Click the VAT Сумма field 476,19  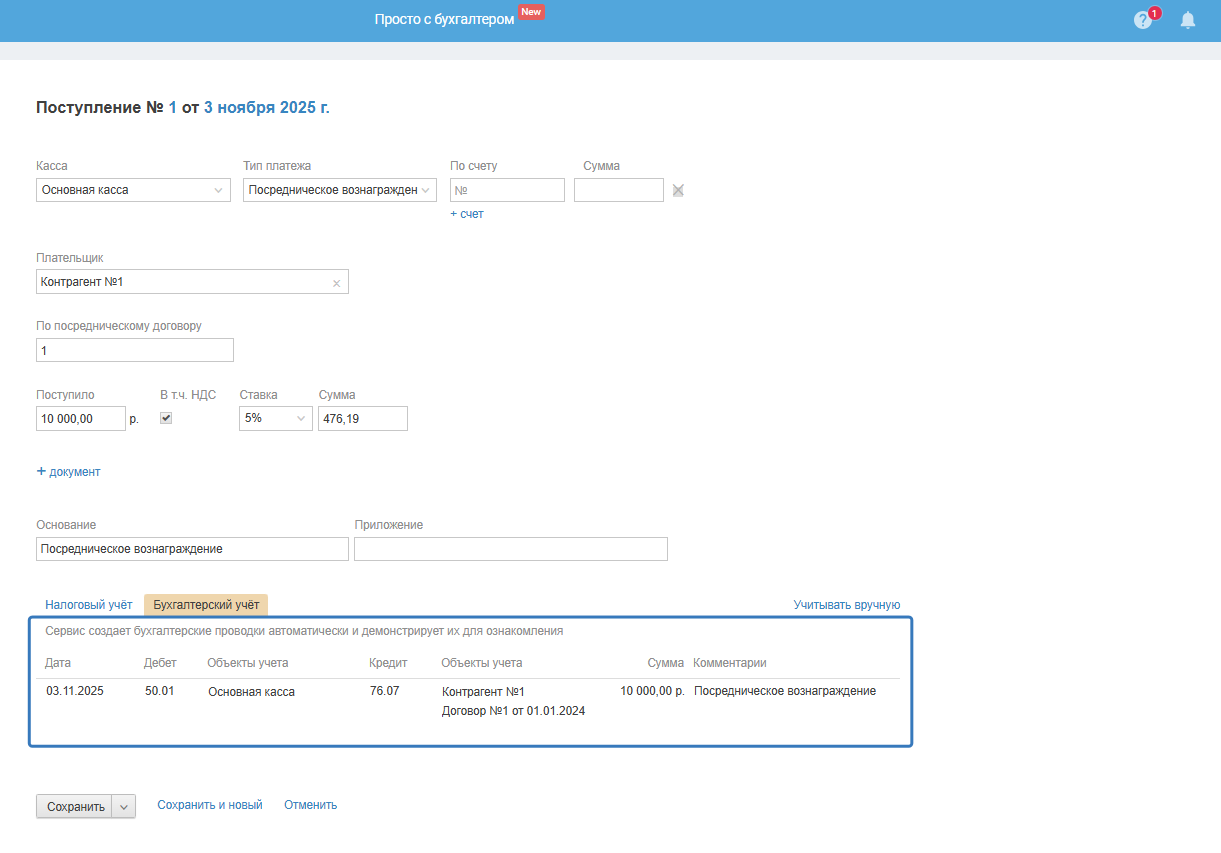tap(363, 419)
